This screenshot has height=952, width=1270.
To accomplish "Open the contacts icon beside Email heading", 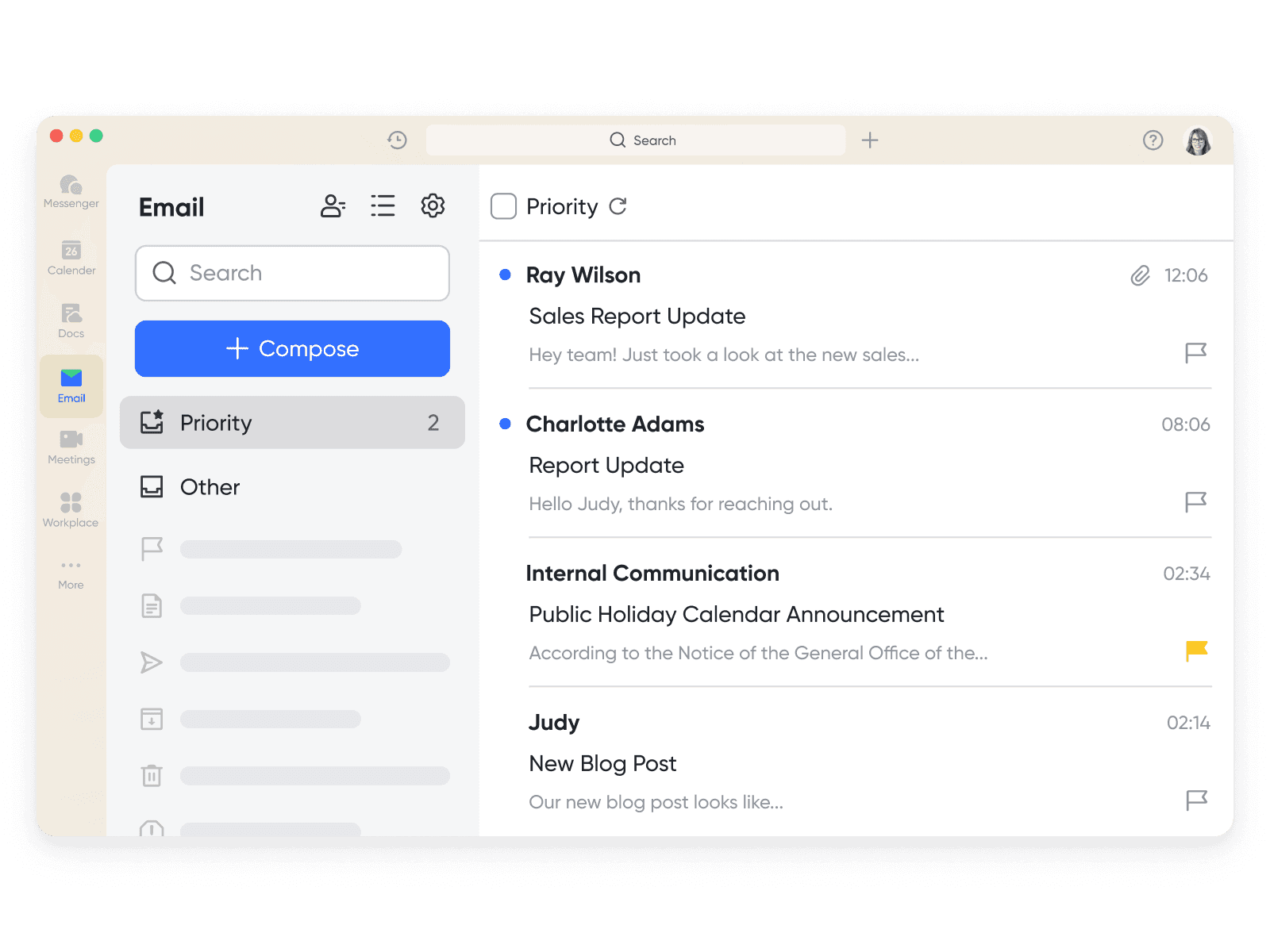I will (x=333, y=205).
